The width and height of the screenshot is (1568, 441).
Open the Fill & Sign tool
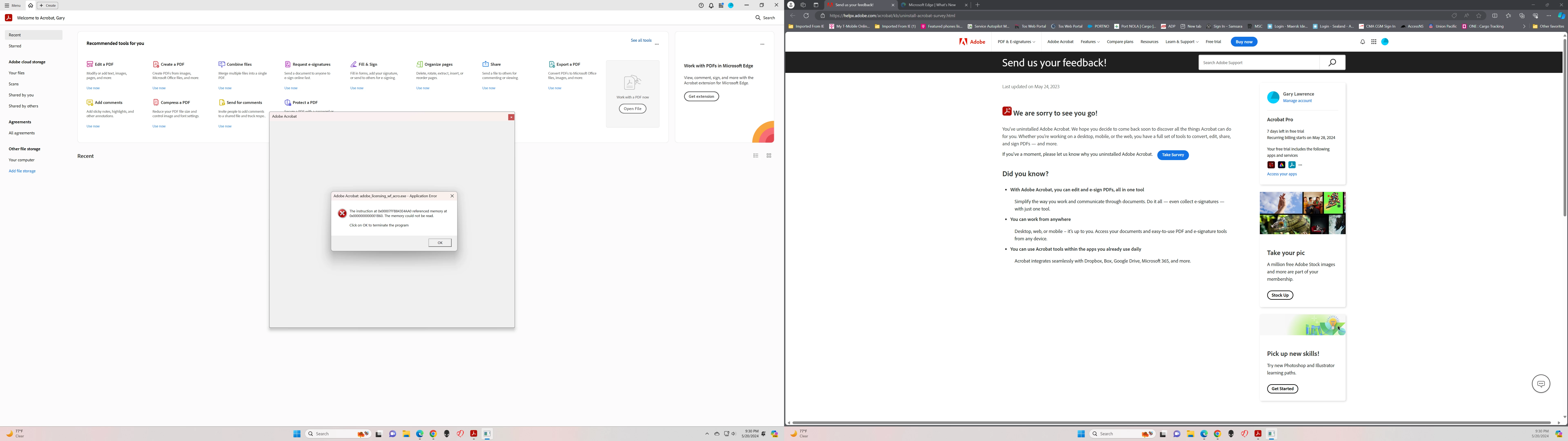368,64
